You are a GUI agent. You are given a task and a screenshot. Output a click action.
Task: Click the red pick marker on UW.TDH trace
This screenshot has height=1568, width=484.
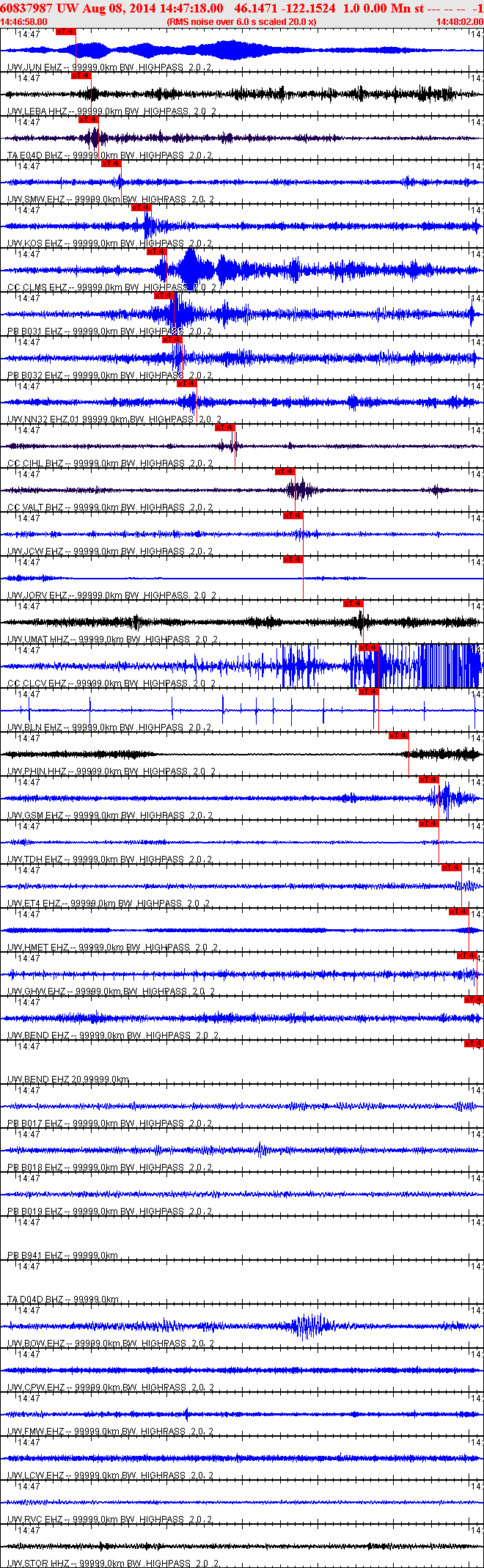pyautogui.click(x=429, y=824)
